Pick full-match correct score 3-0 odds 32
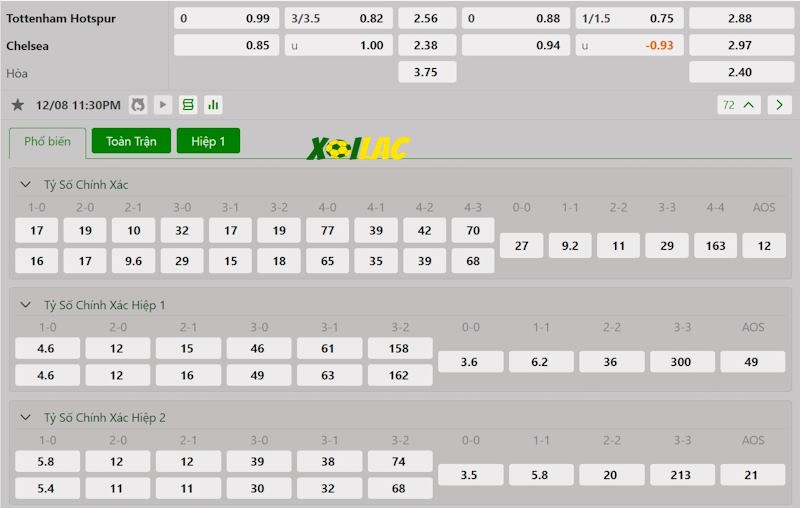 tap(182, 231)
